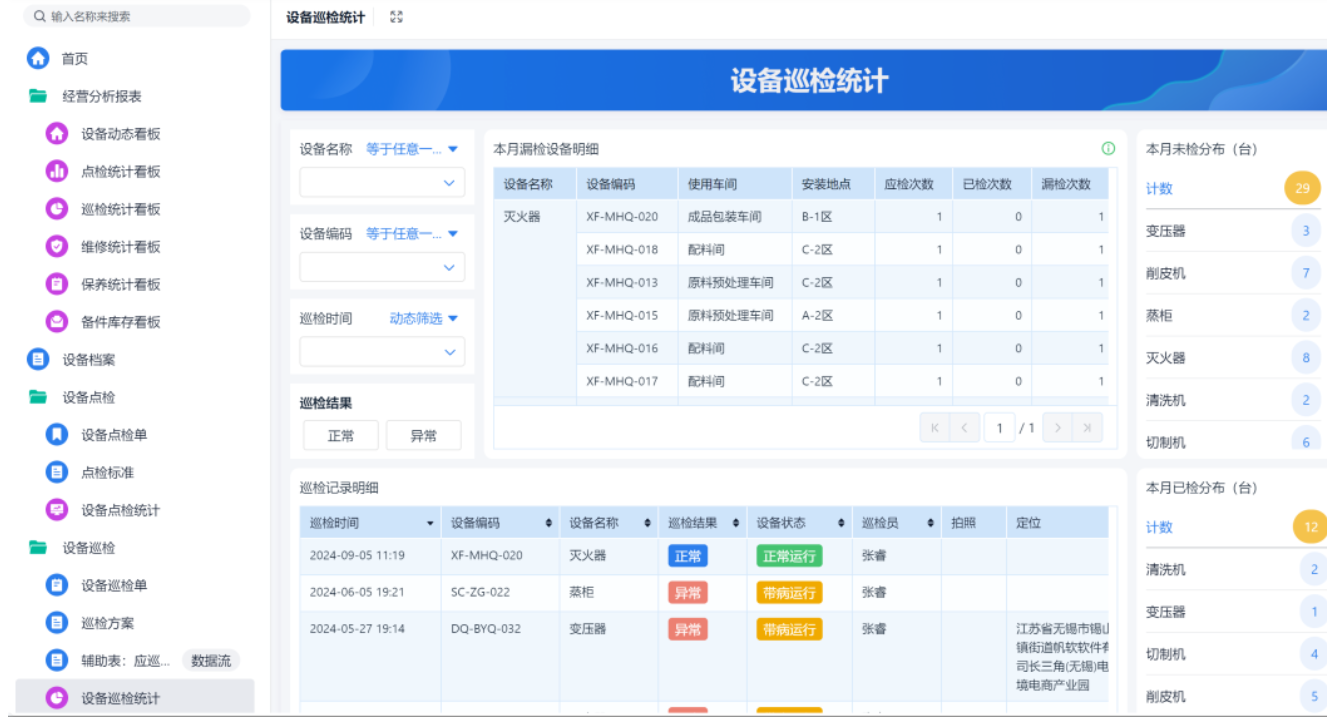1327x717 pixels.
Task: Expand the 设备编码 selection dropdown
Action: pyautogui.click(x=380, y=266)
